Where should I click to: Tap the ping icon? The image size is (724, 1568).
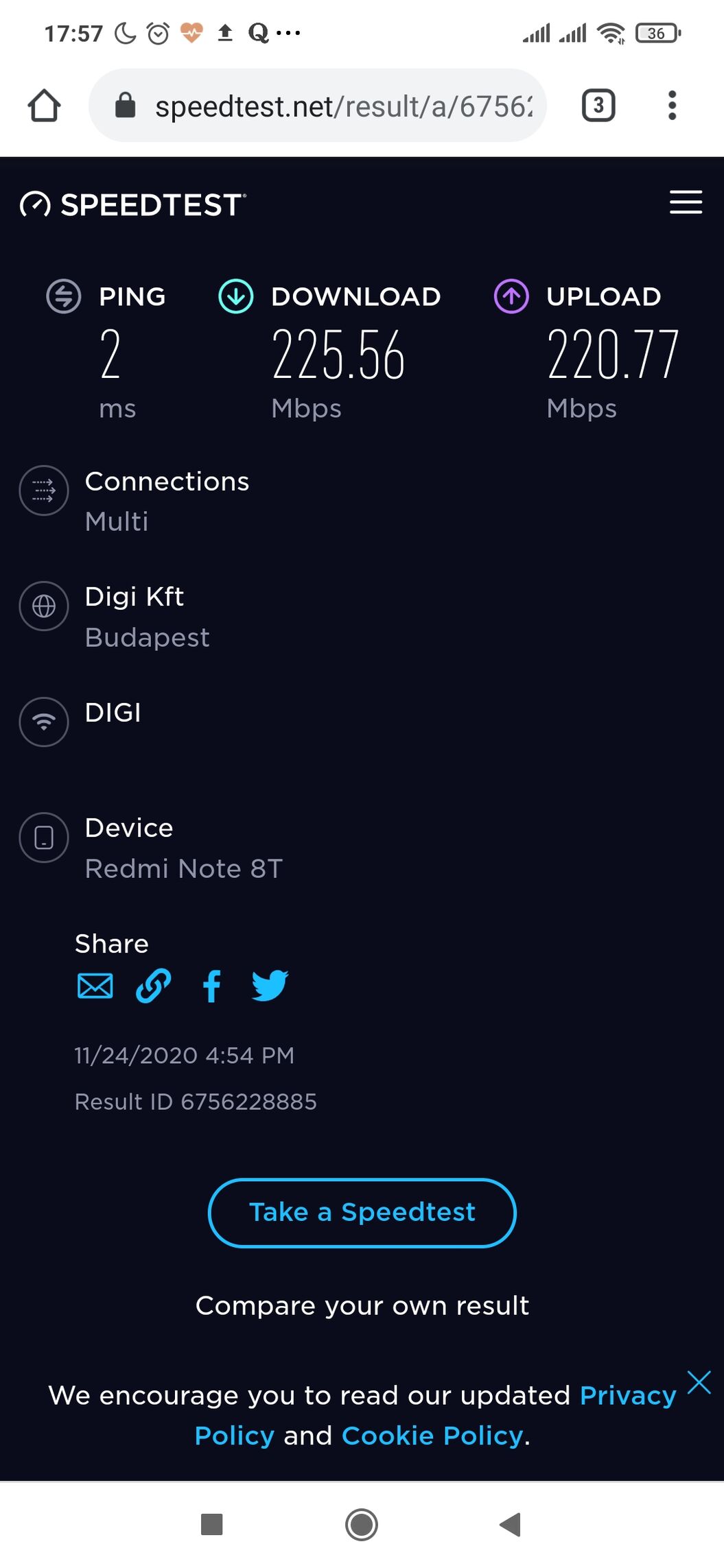[64, 296]
